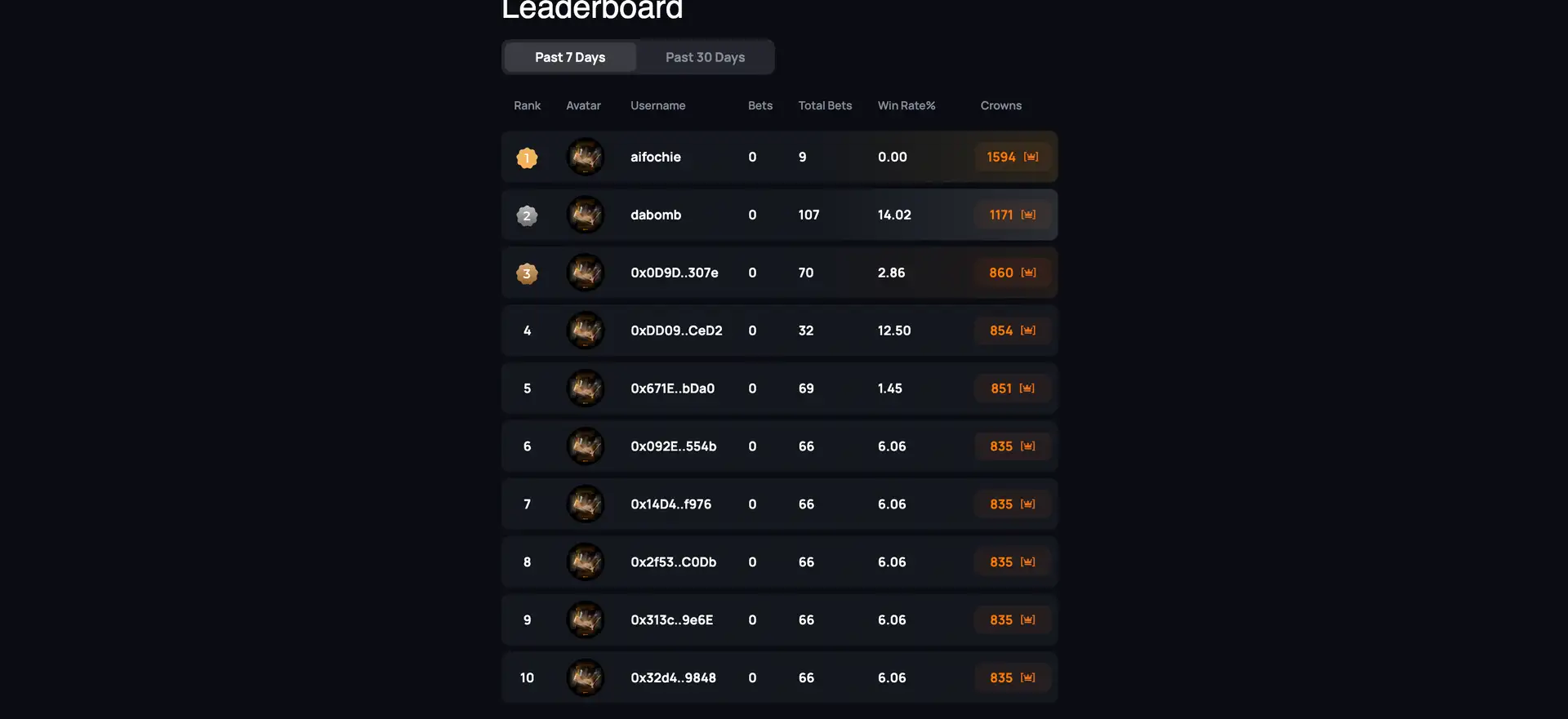Switch to the Past 30 Days tab
Viewport: 1568px width, 719px height.
(705, 57)
